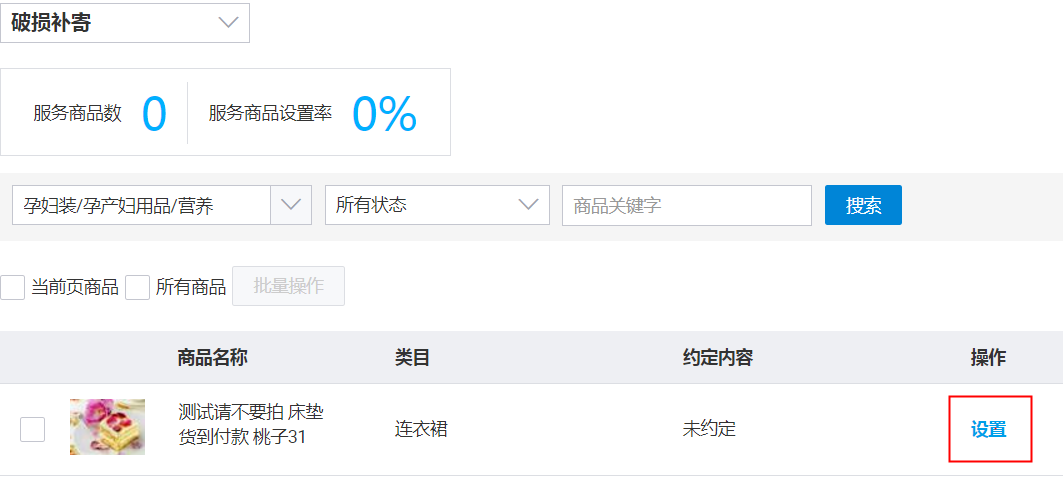The width and height of the screenshot is (1063, 483).
Task: Select the 桃子31 product row checkbox
Action: [33, 429]
